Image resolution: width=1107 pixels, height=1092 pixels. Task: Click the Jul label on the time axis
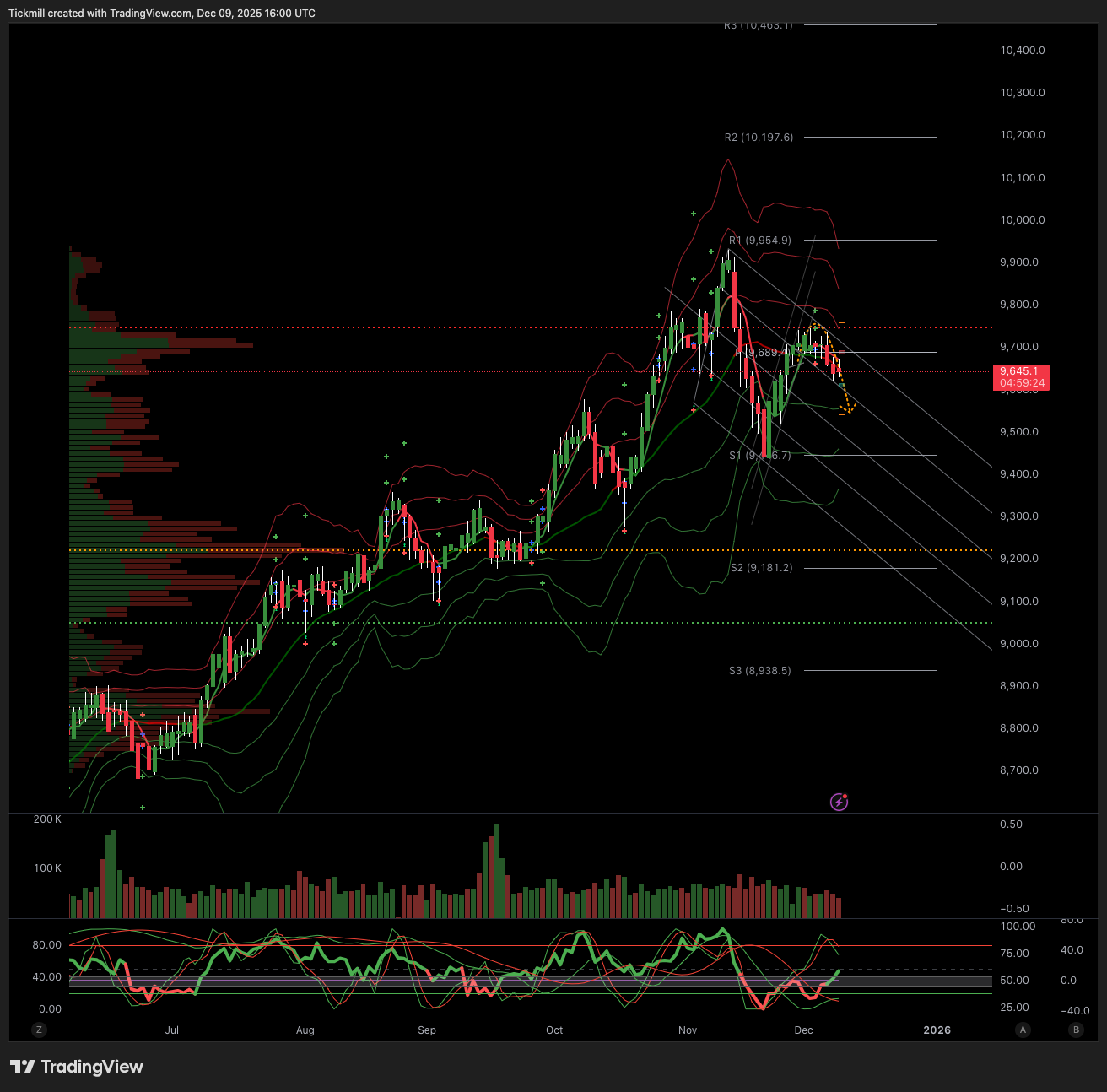172,1030
